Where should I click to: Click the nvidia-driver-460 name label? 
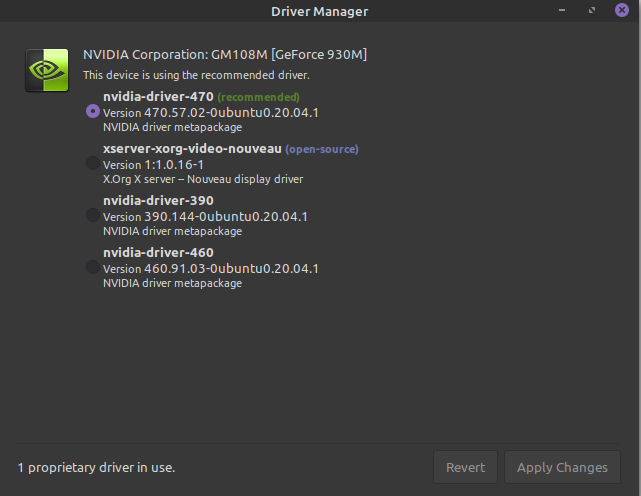tap(158, 253)
